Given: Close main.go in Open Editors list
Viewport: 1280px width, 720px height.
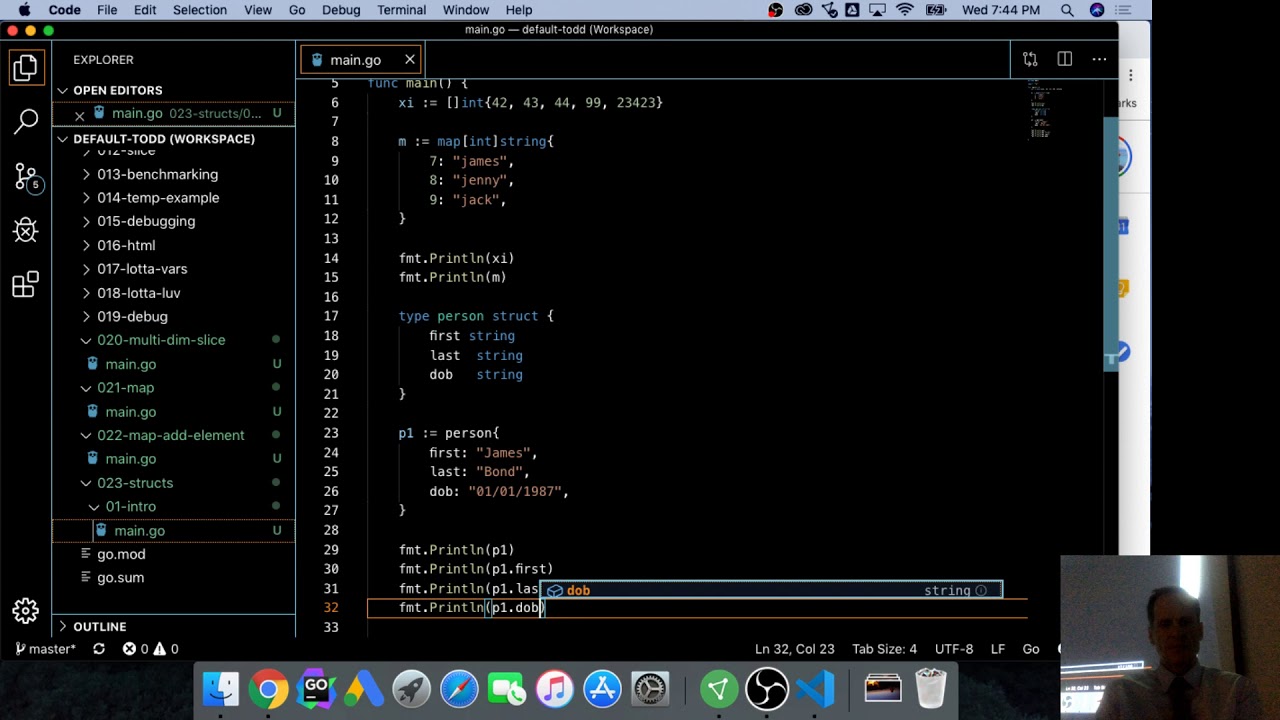Looking at the screenshot, I should (79, 114).
